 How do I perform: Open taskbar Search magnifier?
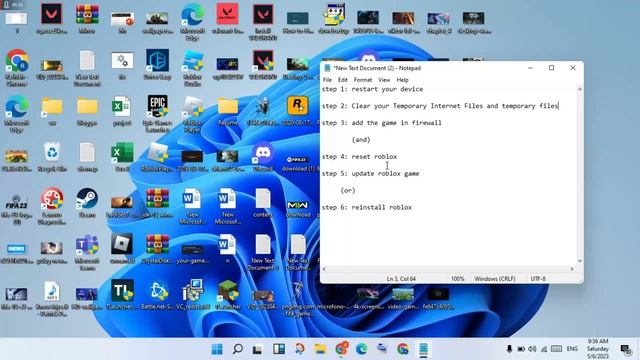point(238,349)
